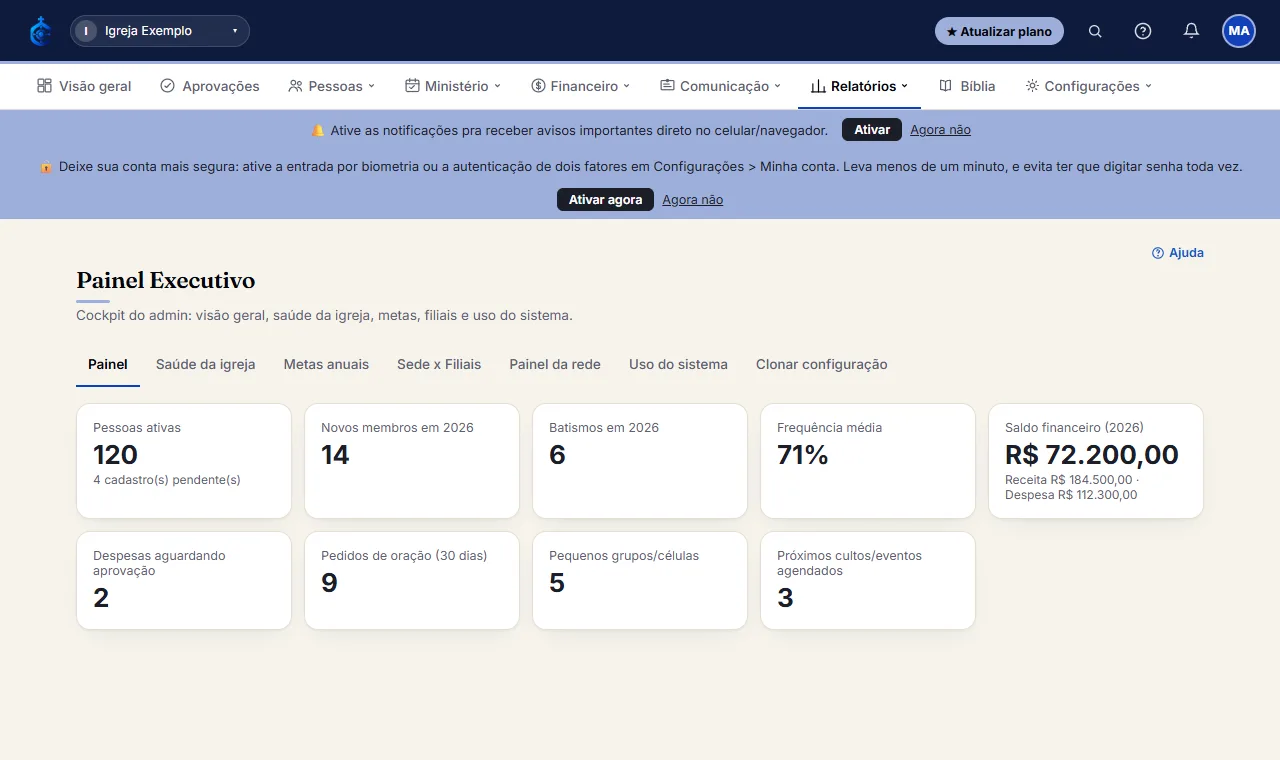Switch to the Saúde da igreja tab
This screenshot has width=1280, height=760.
(x=205, y=364)
